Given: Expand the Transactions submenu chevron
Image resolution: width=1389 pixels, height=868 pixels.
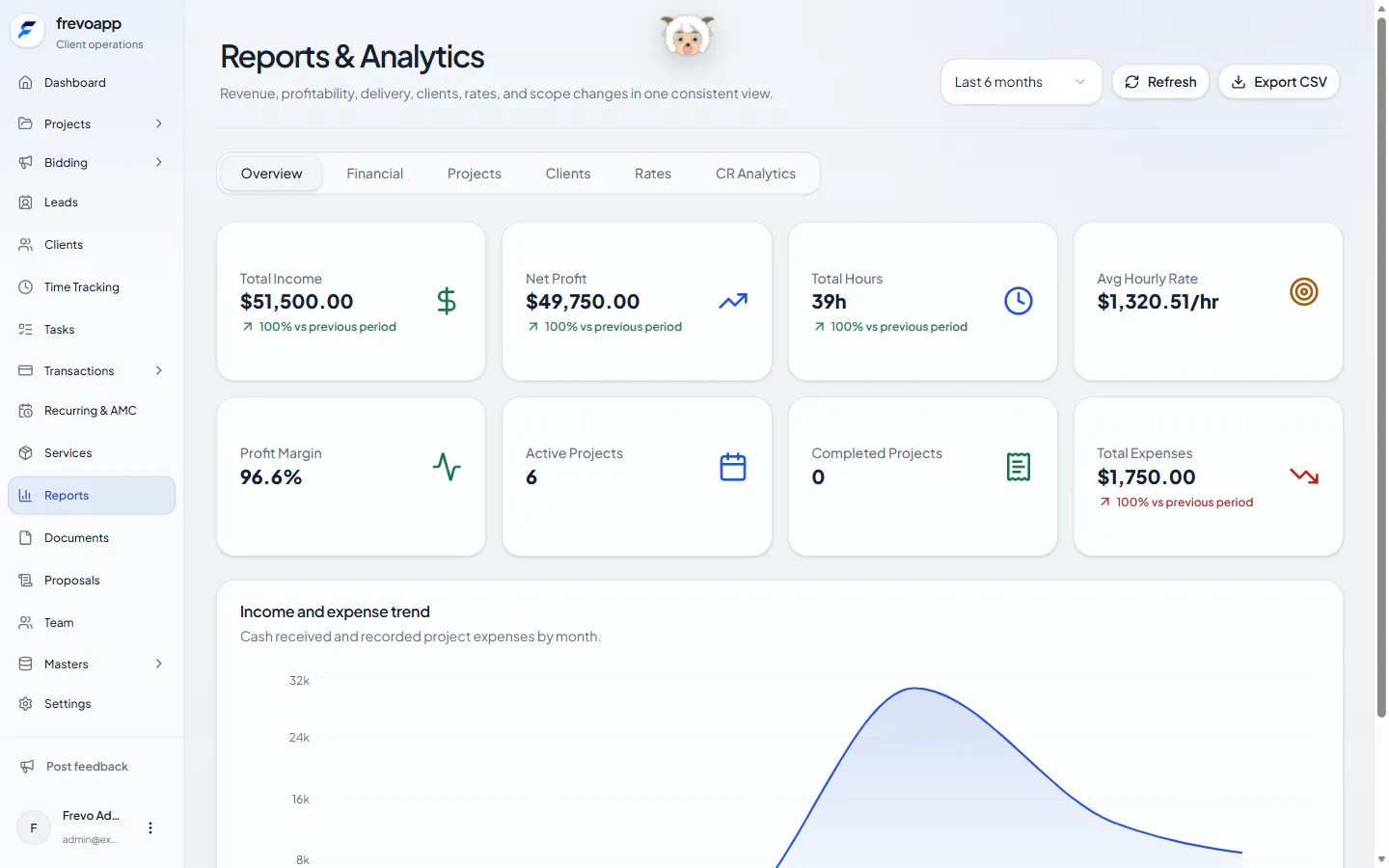Looking at the screenshot, I should [x=159, y=371].
